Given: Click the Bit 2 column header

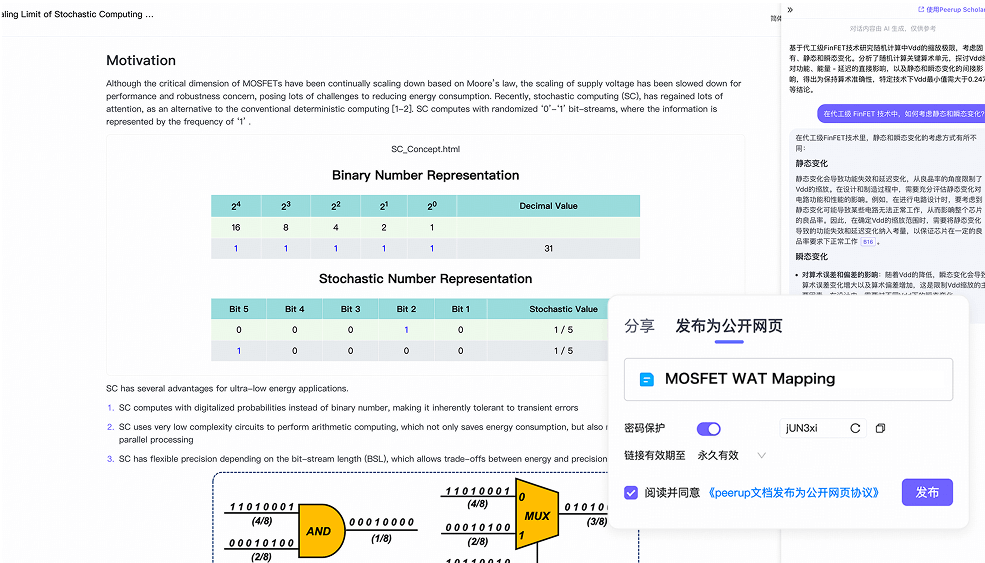Looking at the screenshot, I should coord(406,309).
